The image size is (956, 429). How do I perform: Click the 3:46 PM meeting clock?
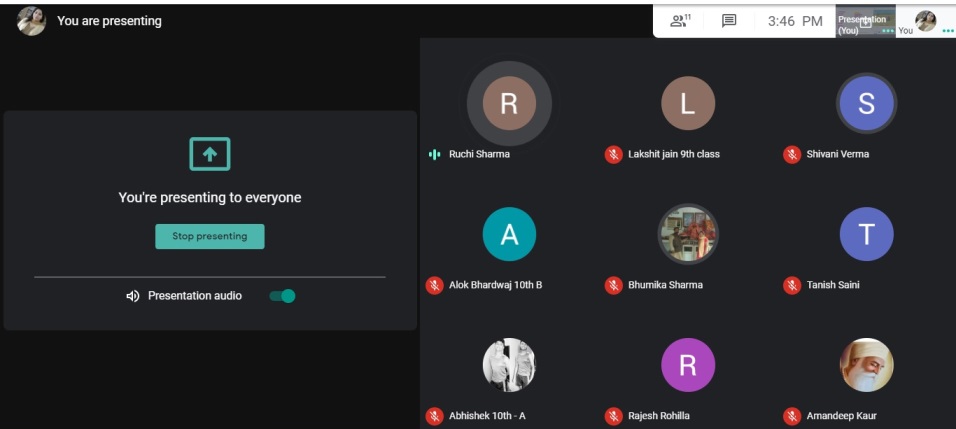coord(795,21)
